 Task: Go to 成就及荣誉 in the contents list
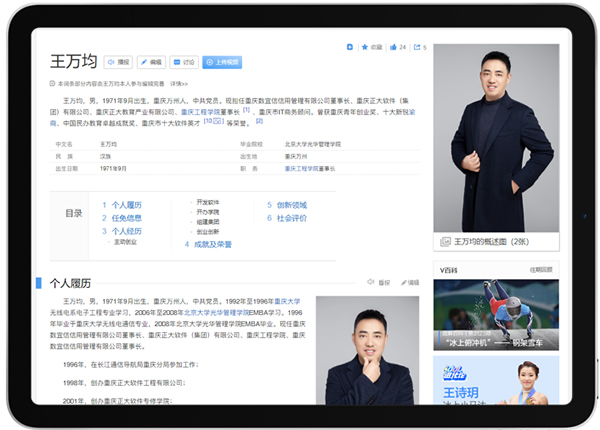(211, 244)
